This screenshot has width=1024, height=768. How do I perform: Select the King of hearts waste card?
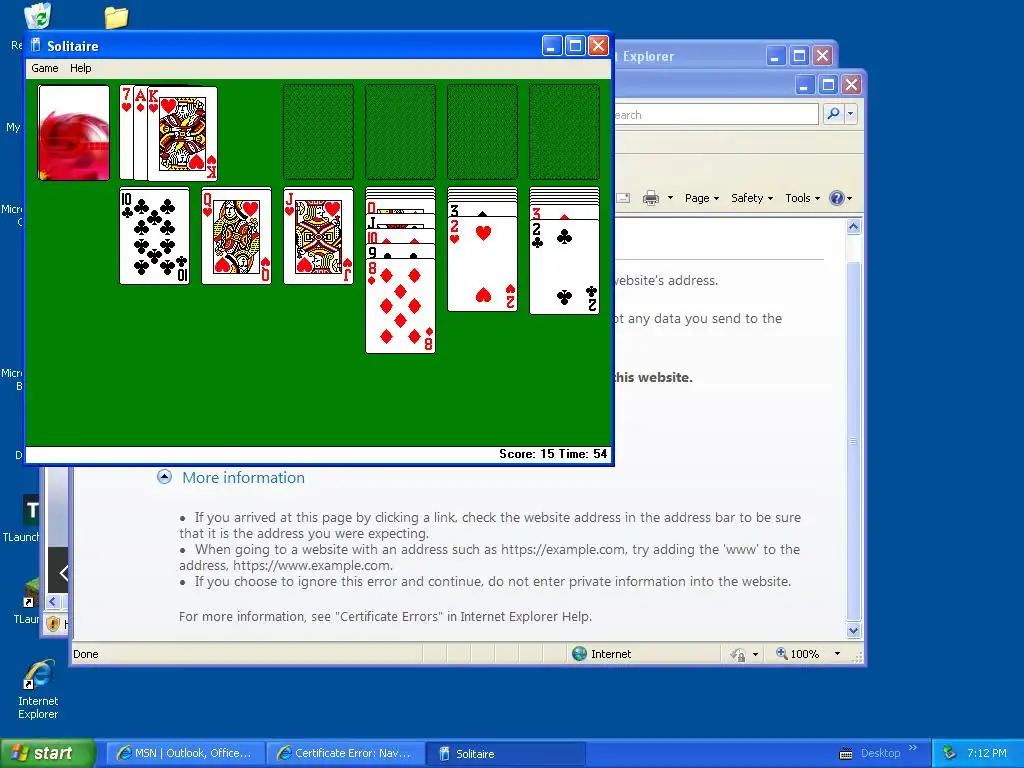pos(183,134)
